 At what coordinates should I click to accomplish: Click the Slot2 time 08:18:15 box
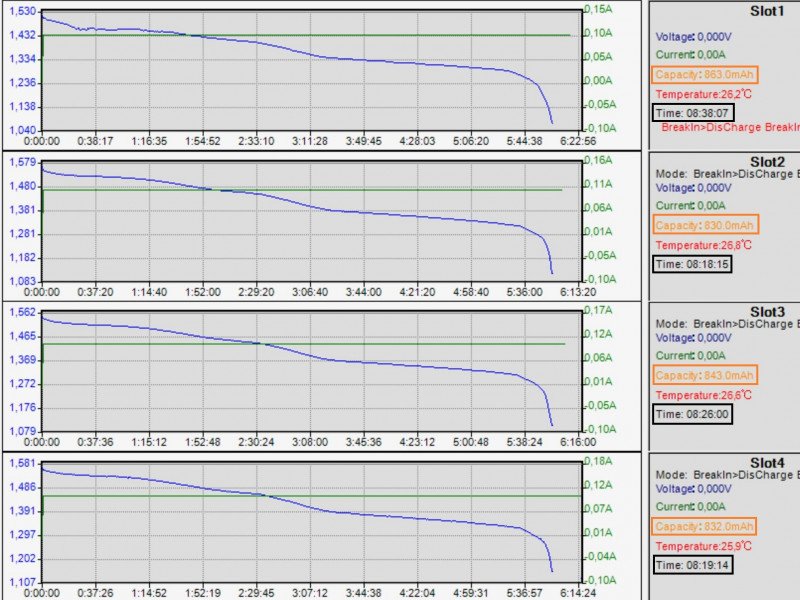692,264
